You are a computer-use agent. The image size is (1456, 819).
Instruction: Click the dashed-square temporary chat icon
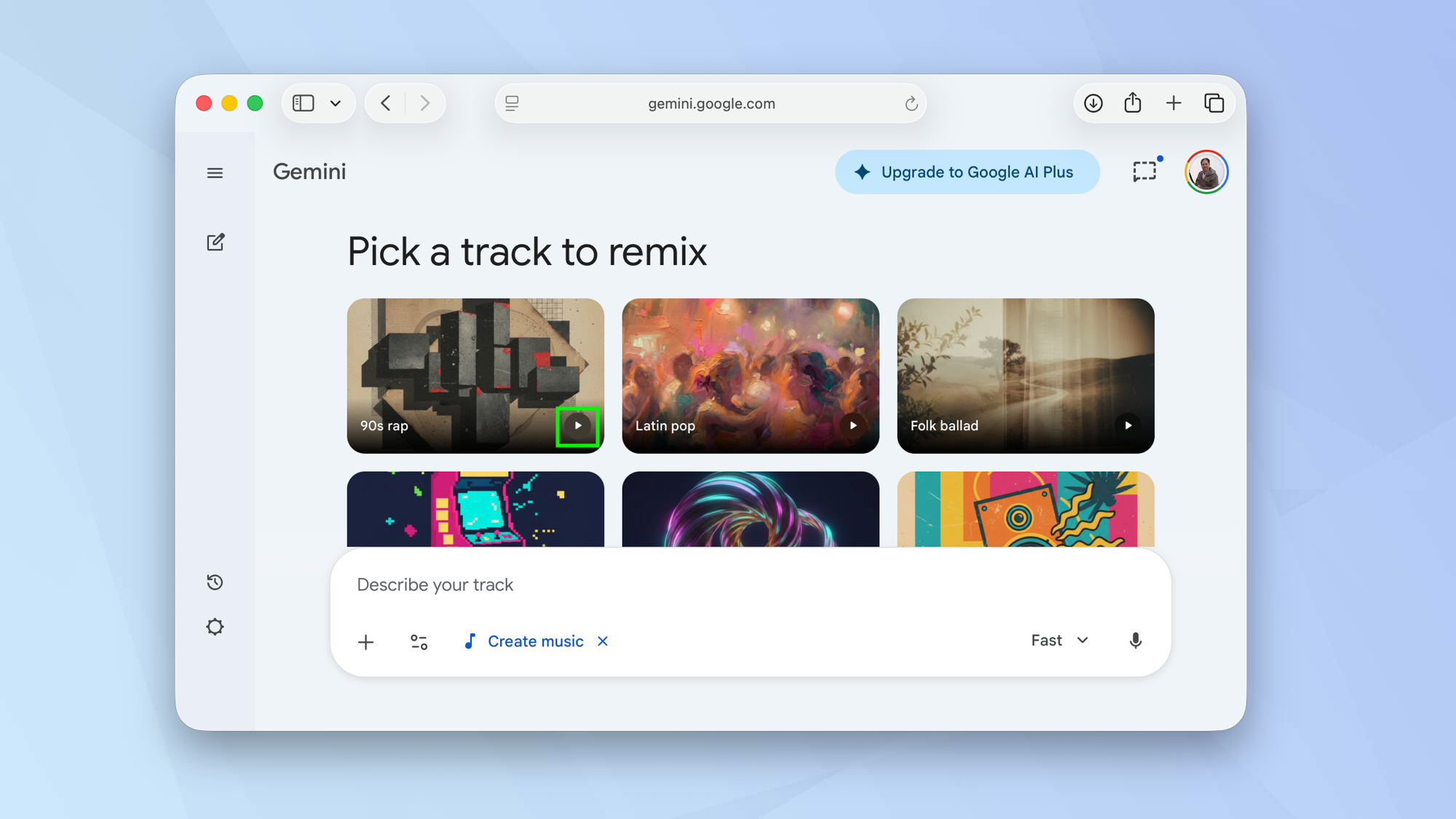click(x=1144, y=172)
